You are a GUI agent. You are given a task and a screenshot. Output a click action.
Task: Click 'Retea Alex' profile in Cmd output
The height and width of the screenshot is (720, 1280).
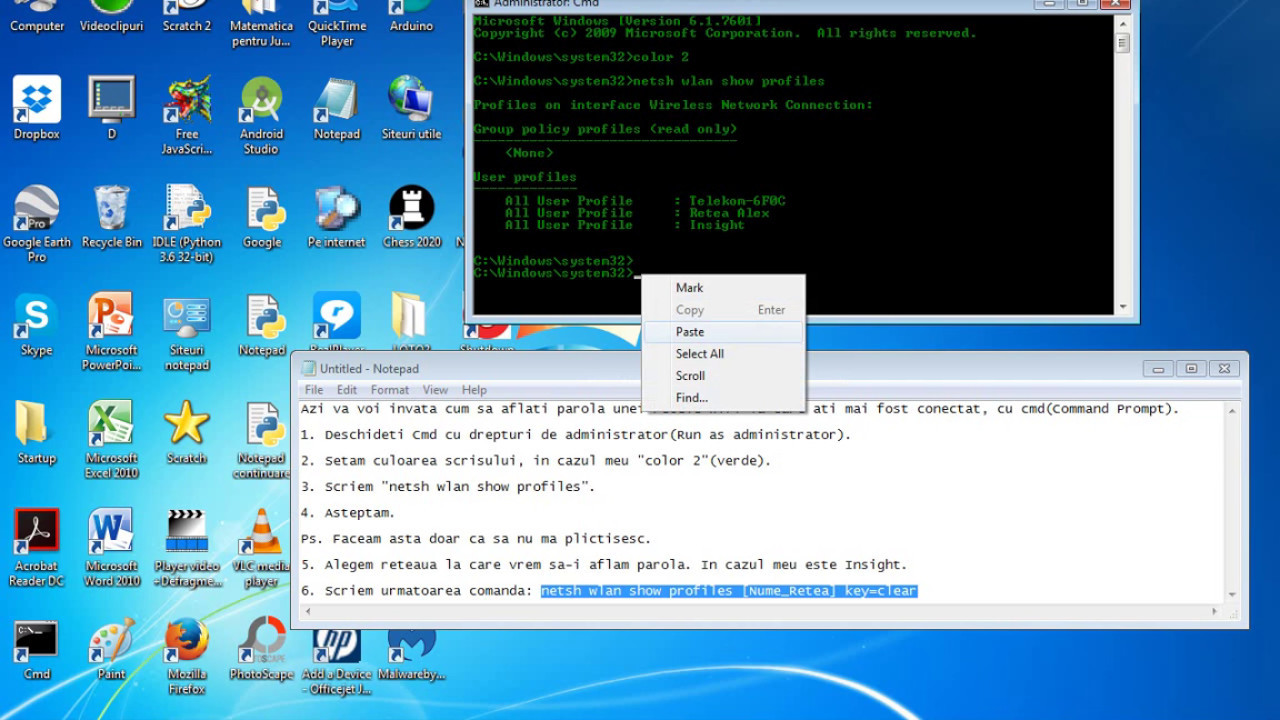(729, 213)
